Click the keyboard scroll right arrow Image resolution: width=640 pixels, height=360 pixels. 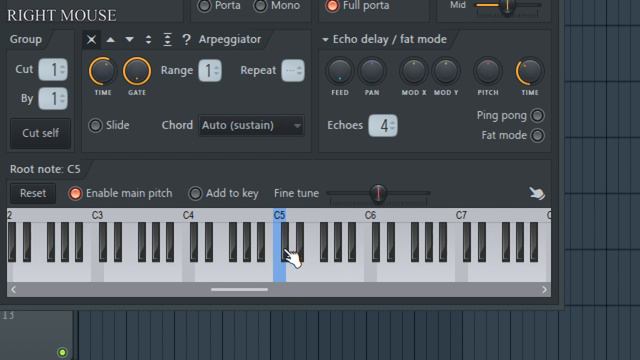click(544, 289)
